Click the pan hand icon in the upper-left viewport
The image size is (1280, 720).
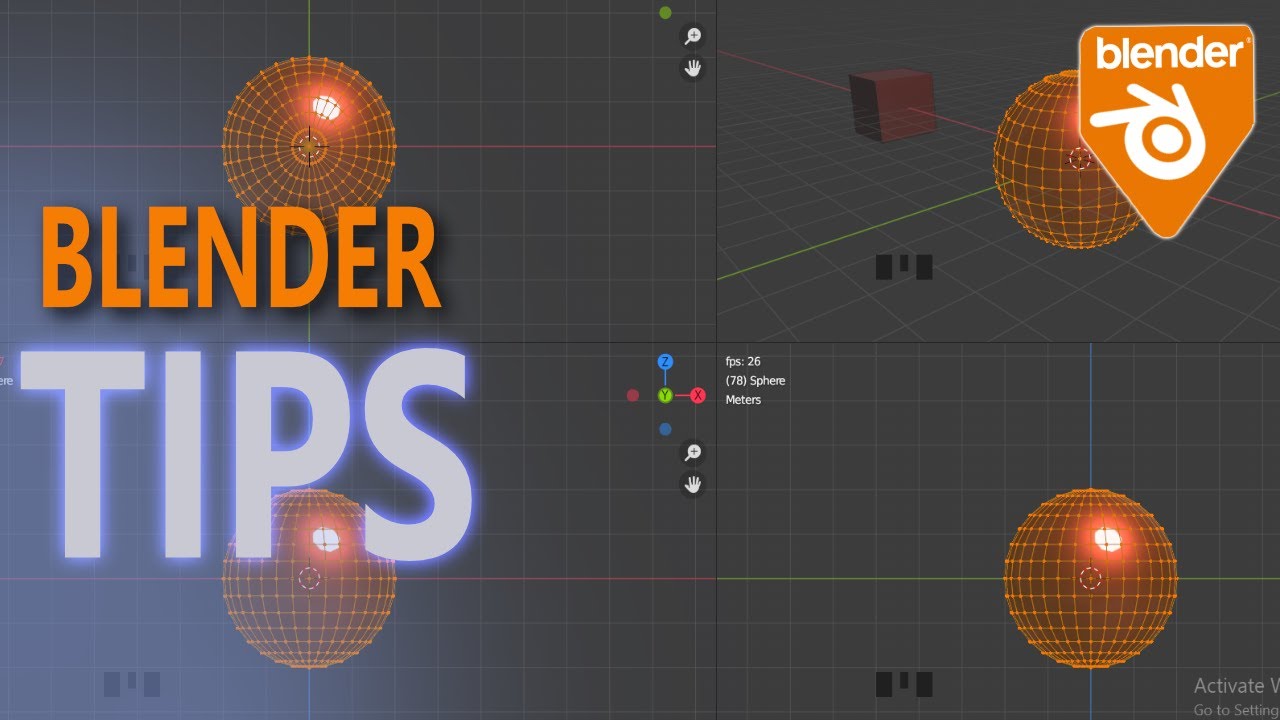pos(692,69)
